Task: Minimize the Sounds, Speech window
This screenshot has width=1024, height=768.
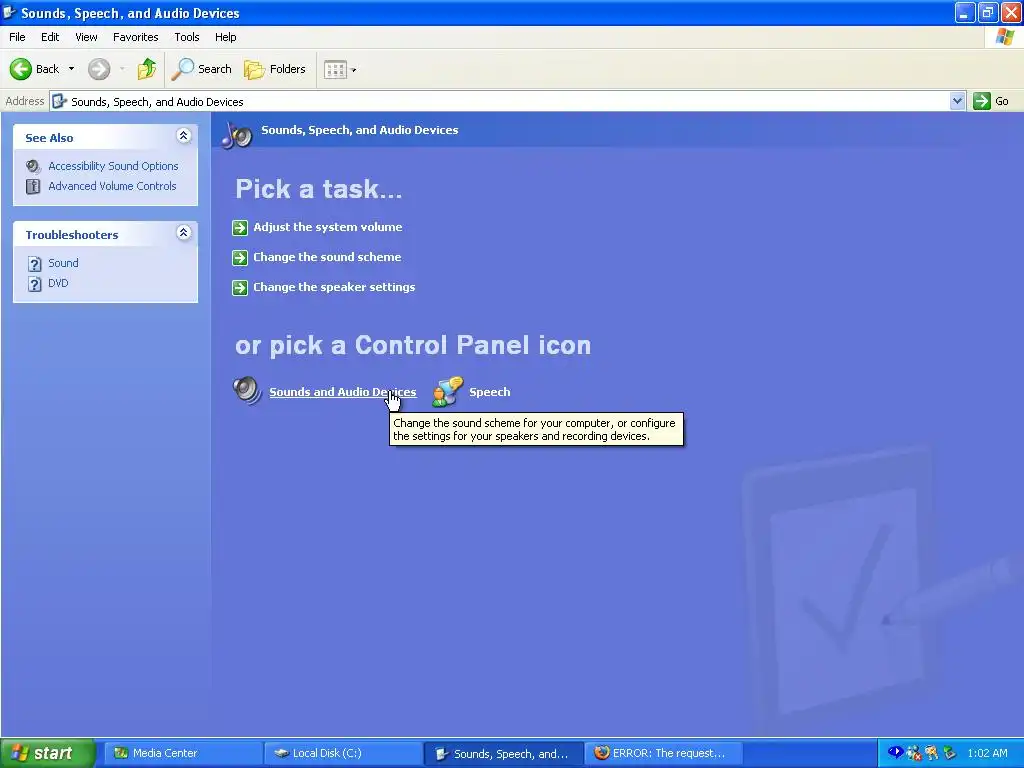Action: [x=965, y=12]
